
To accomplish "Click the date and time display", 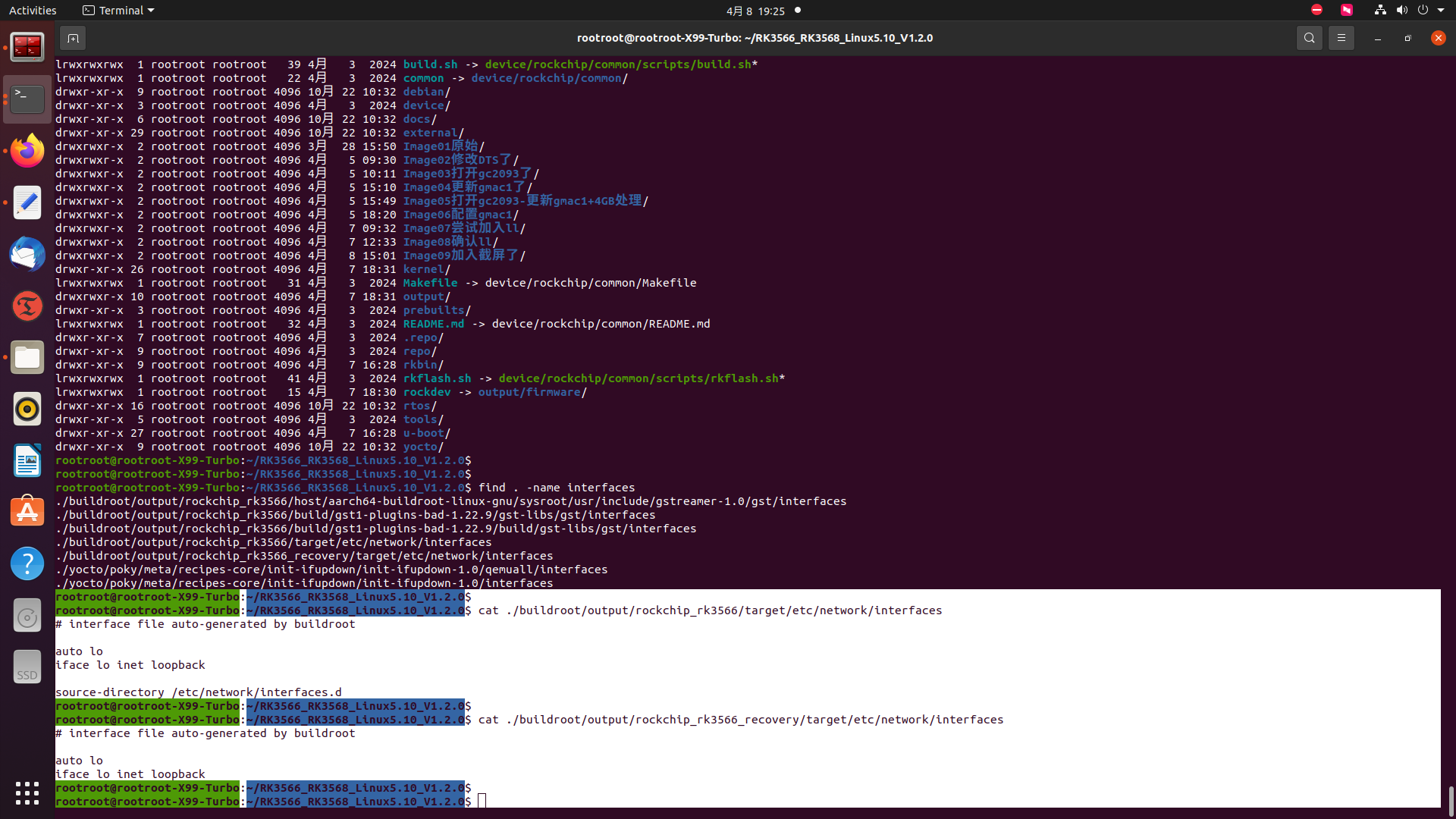I will (x=755, y=11).
